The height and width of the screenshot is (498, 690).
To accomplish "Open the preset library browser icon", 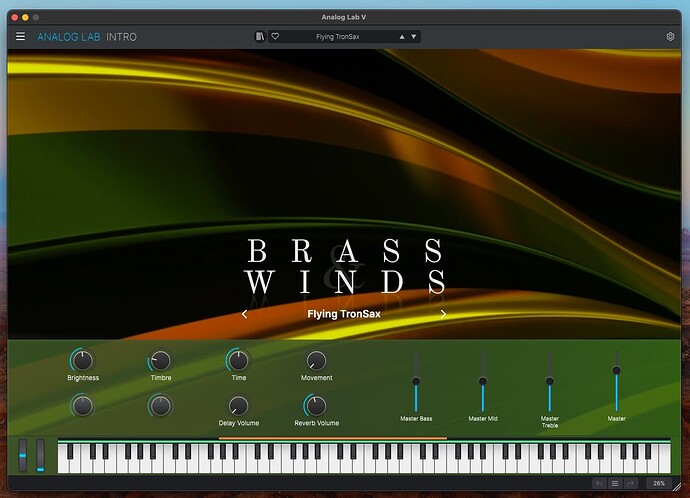I will pyautogui.click(x=260, y=37).
